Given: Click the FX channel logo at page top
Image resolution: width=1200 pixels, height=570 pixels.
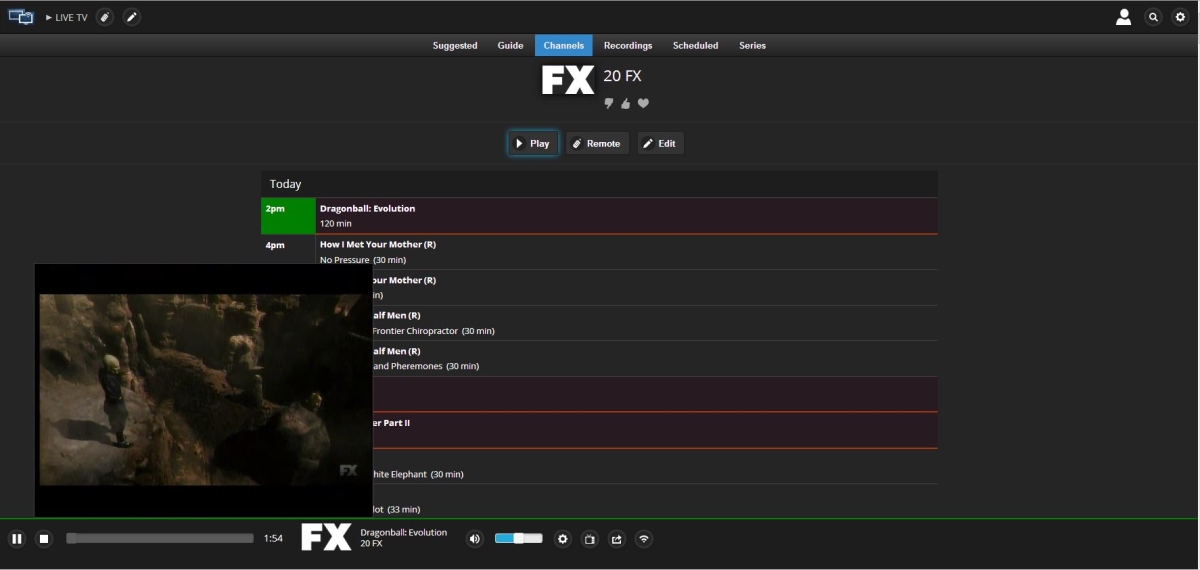Looking at the screenshot, I should (568, 80).
